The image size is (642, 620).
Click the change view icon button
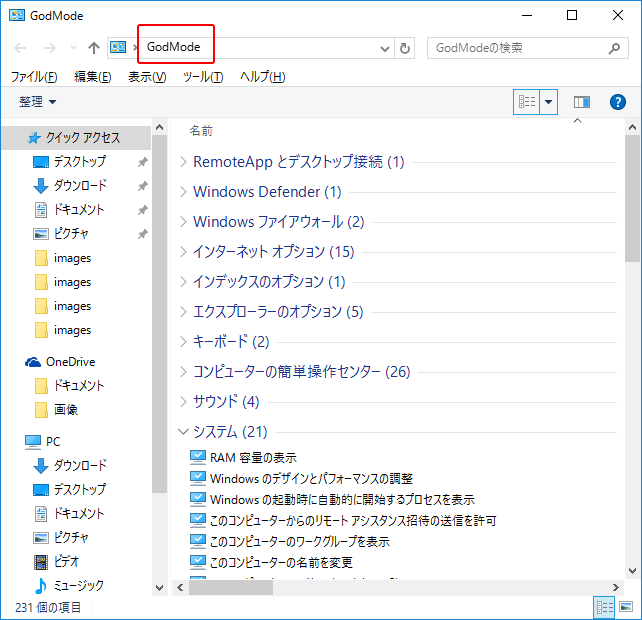pyautogui.click(x=527, y=102)
